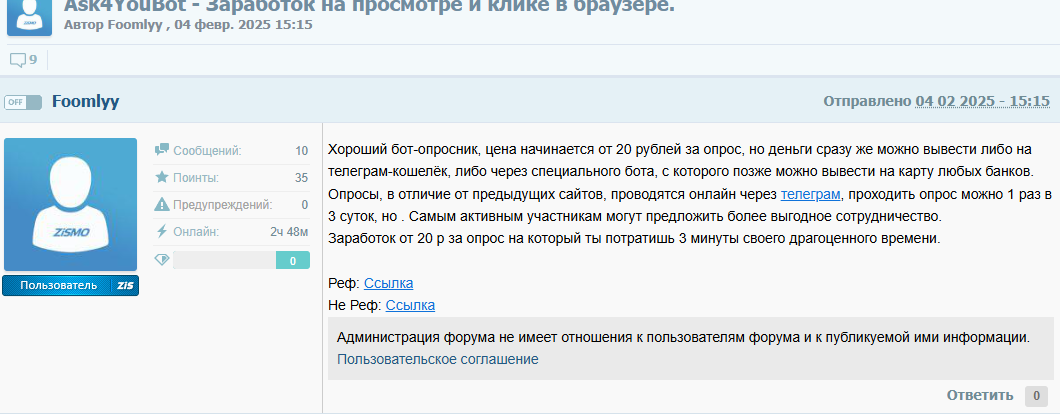1060x414 pixels.
Task: Click the OFF status indicator near Foomlyy
Action: (x=23, y=102)
